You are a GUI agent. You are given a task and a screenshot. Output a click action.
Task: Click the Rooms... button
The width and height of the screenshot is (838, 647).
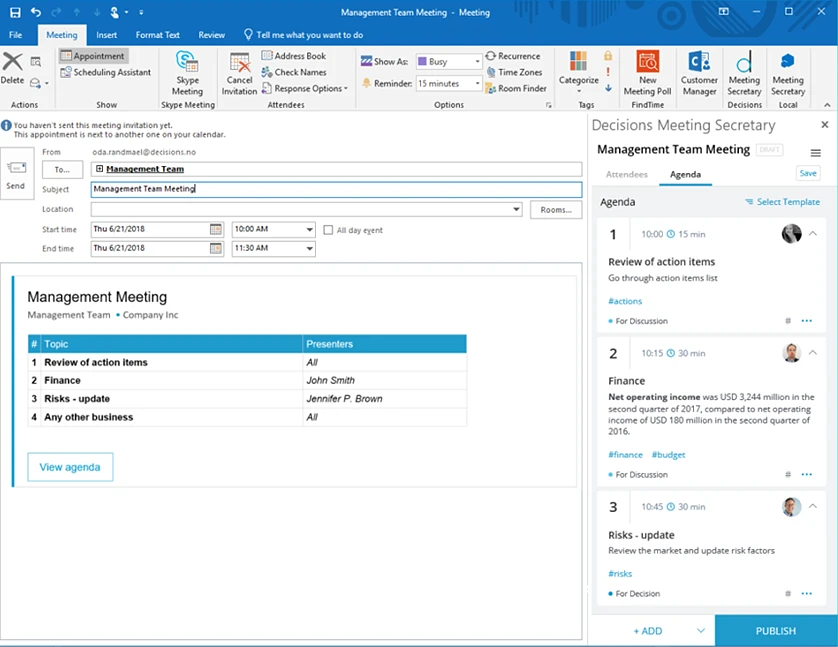[x=556, y=209]
